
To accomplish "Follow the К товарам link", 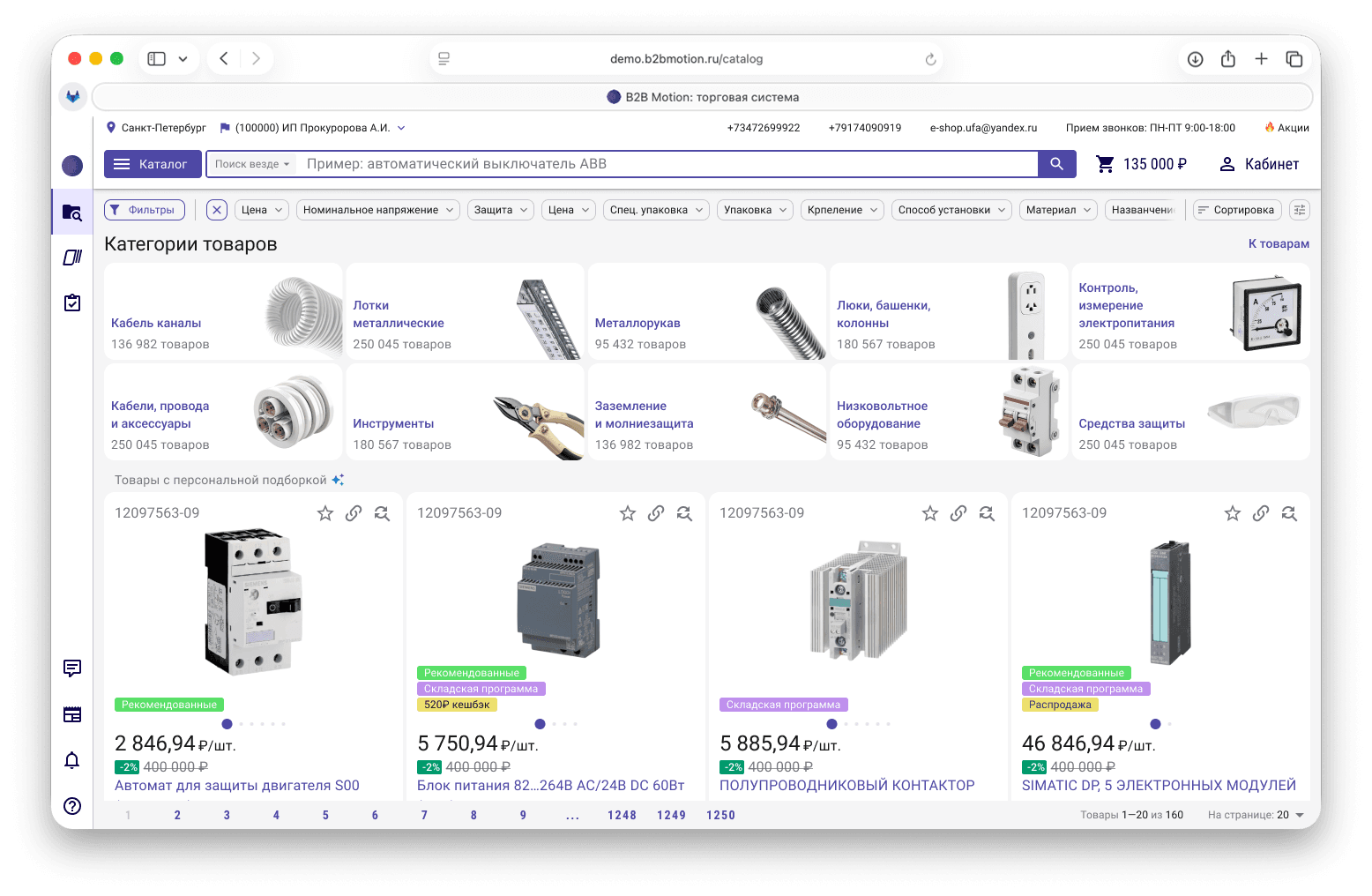I will pos(1279,243).
